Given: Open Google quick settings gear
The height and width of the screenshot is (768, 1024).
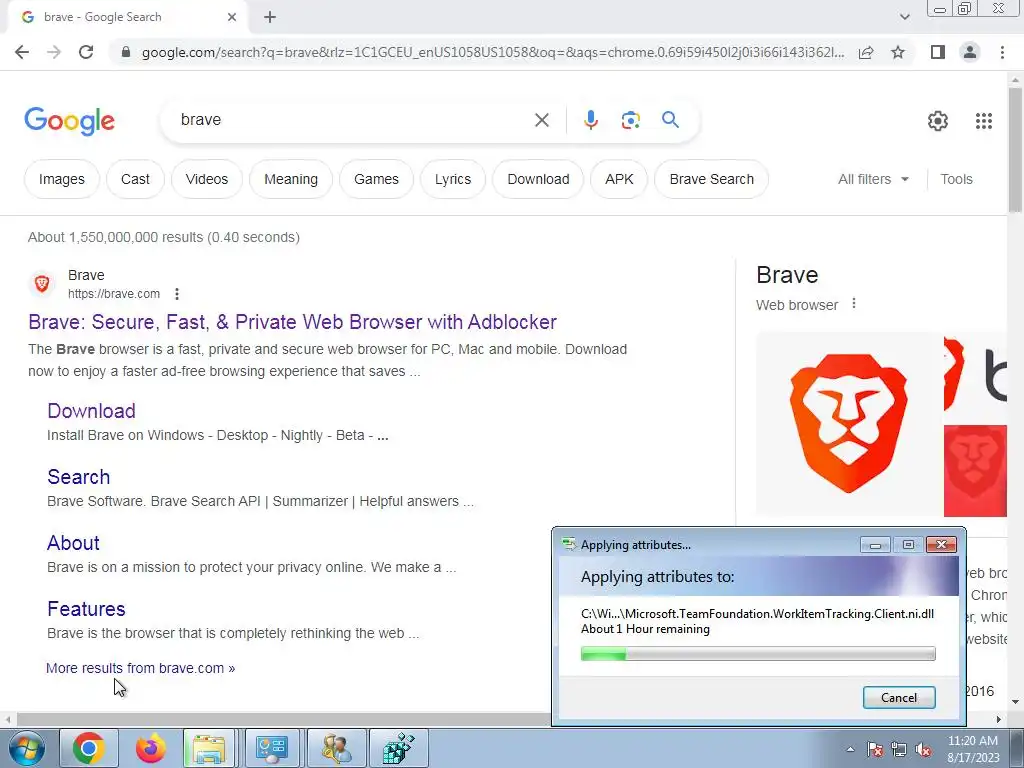Looking at the screenshot, I should (x=938, y=121).
